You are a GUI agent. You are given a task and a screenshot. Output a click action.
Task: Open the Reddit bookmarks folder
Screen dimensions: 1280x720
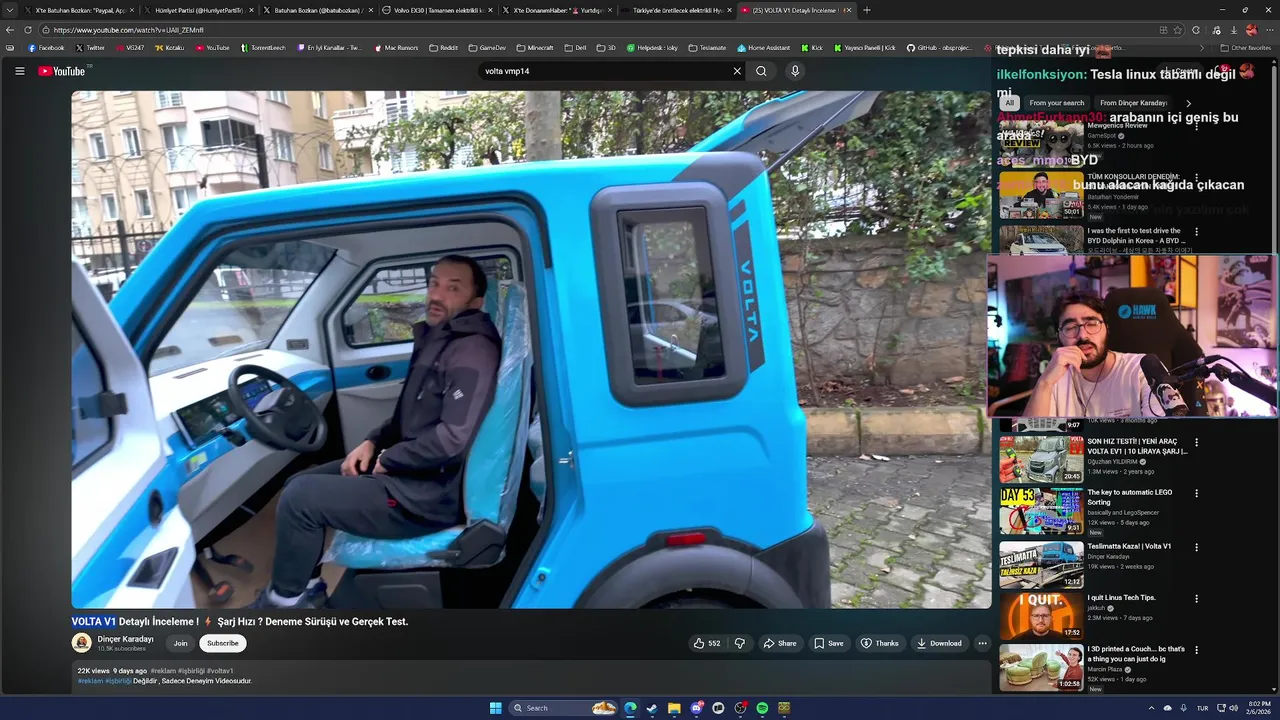(443, 48)
